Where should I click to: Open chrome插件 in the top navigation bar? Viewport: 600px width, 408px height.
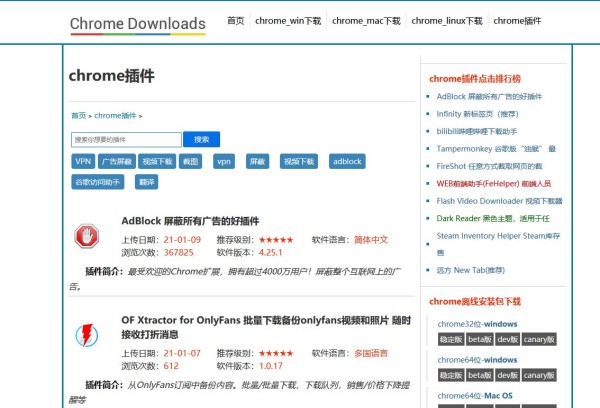[x=517, y=20]
